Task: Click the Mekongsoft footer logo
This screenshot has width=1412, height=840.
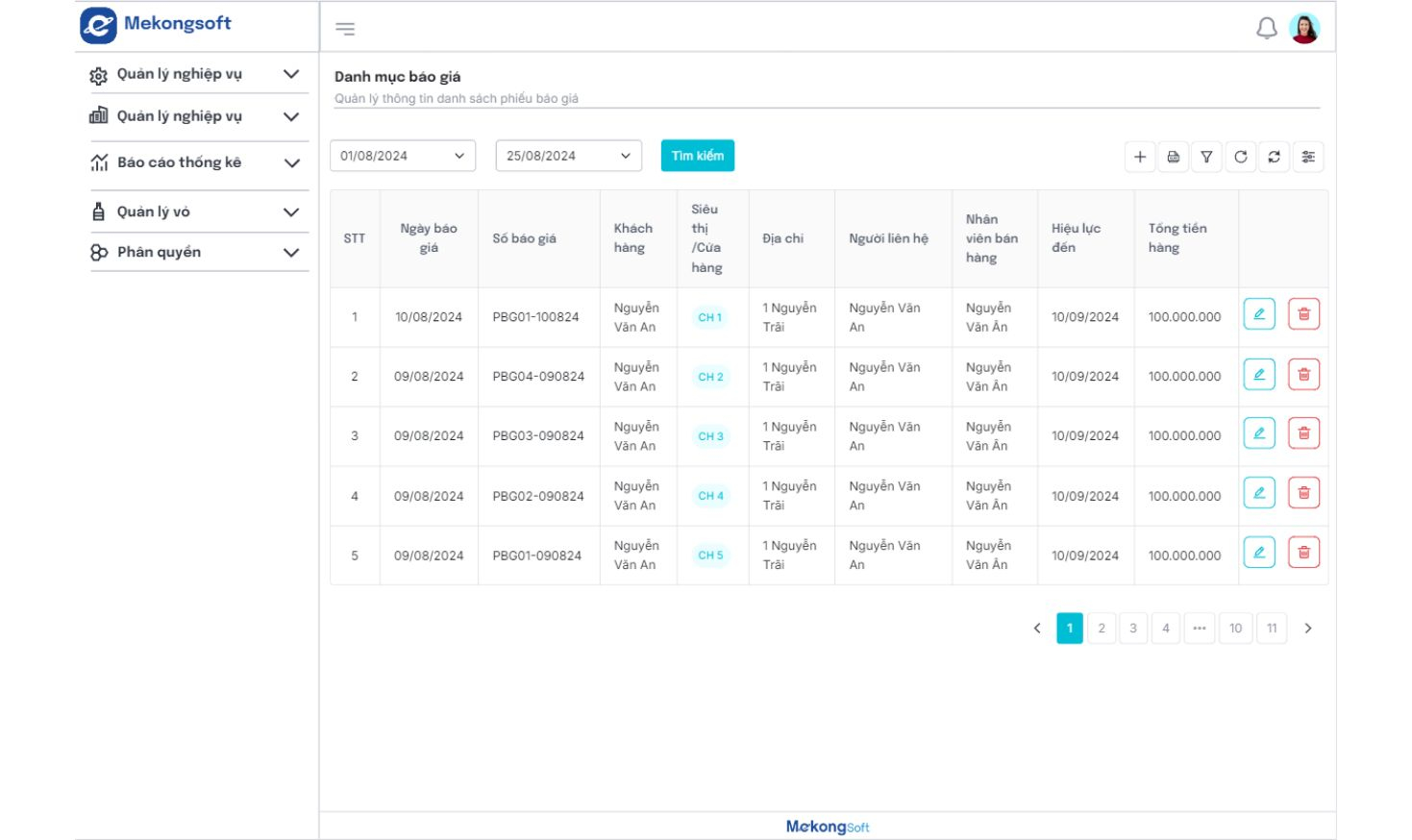Action: 828,827
